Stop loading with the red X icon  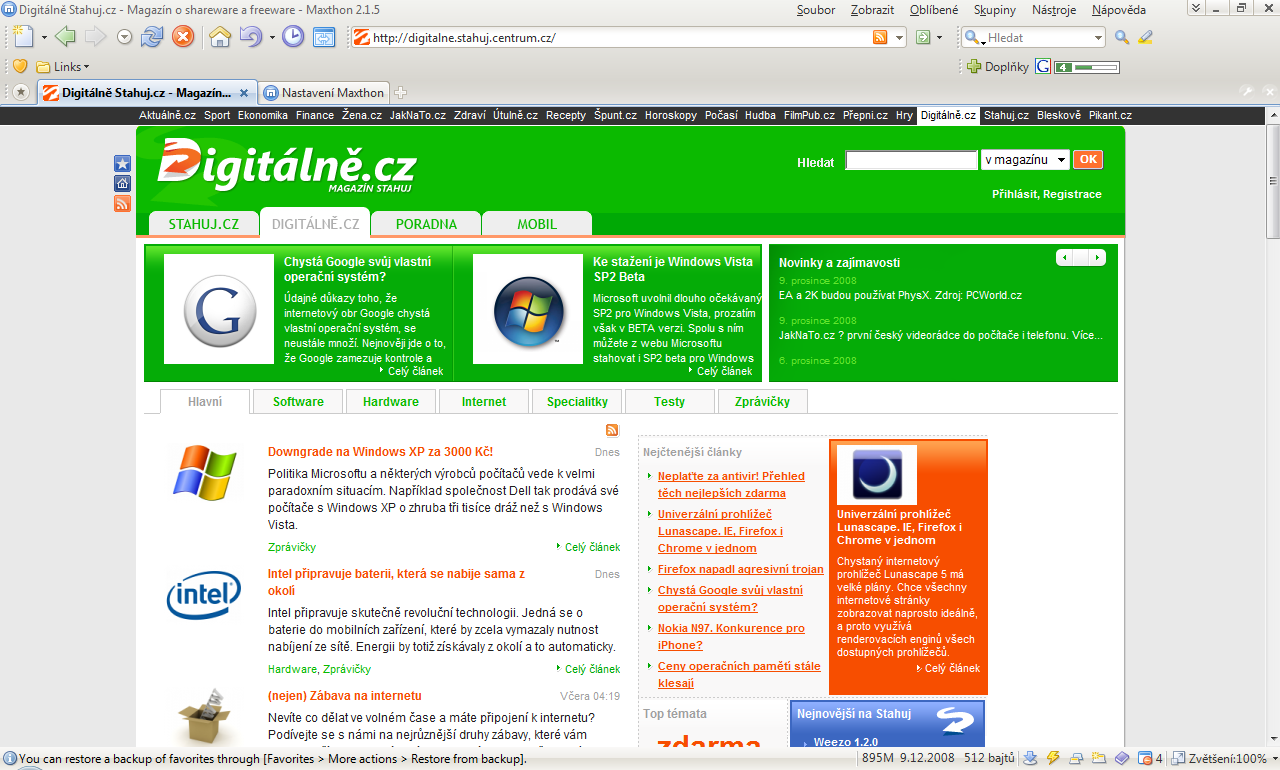click(x=183, y=37)
